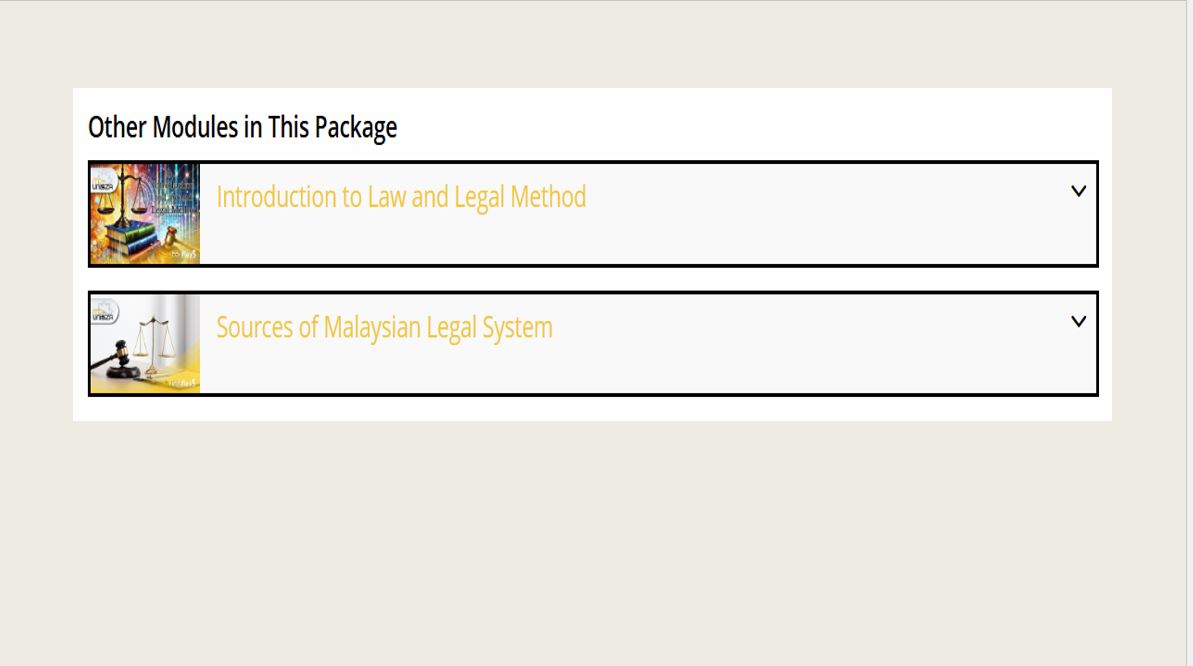Click the words Legal Method in first title
Image resolution: width=1193 pixels, height=666 pixels.
520,197
